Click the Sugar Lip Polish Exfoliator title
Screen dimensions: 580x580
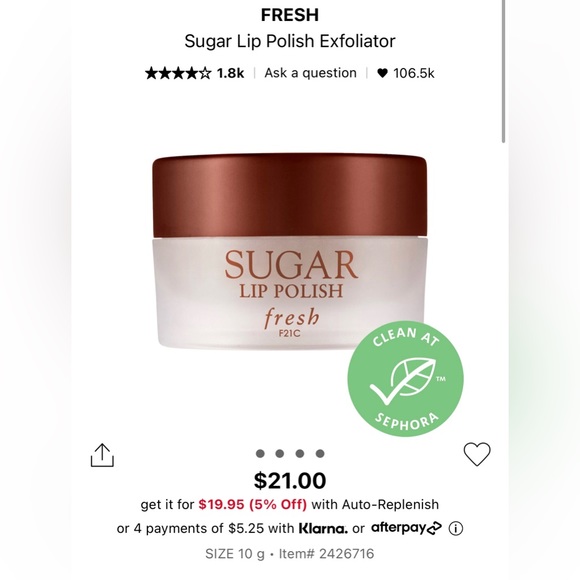click(x=290, y=41)
